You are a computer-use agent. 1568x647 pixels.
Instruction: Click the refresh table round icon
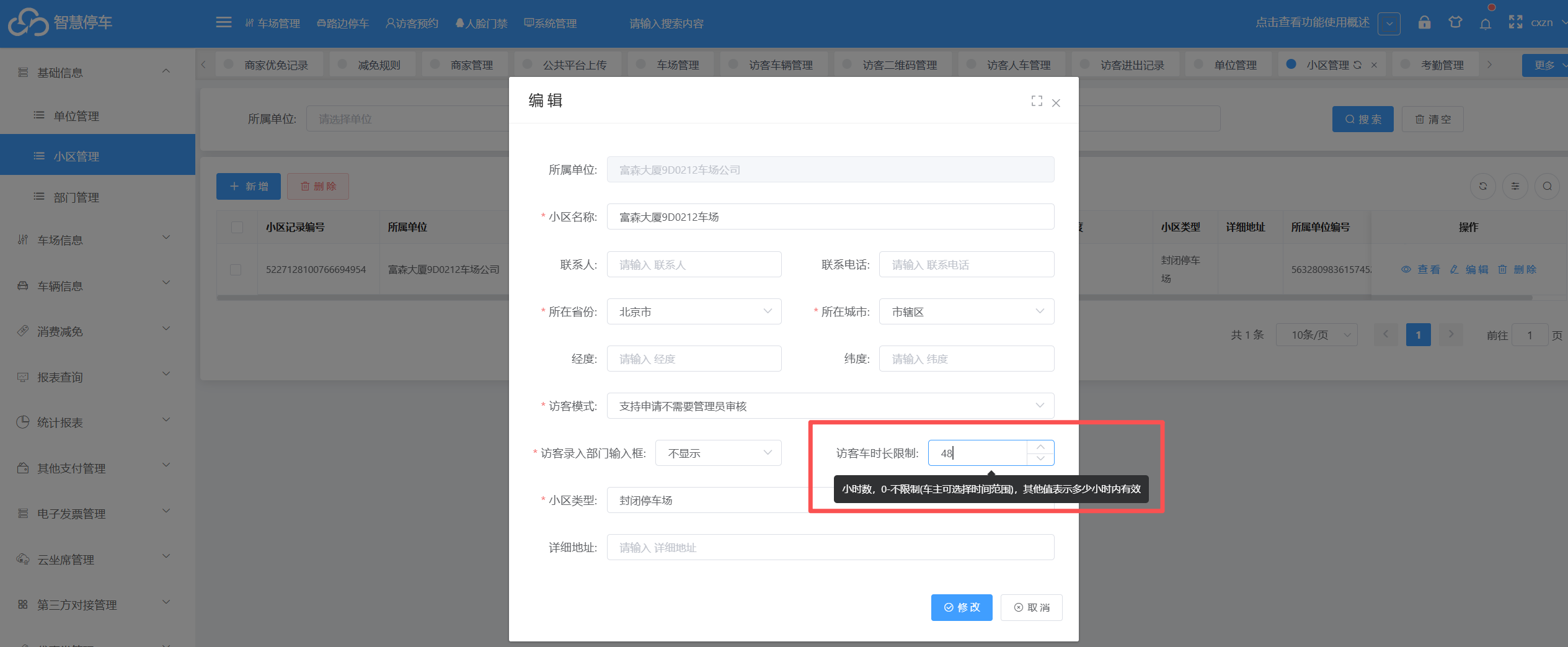point(1483,186)
